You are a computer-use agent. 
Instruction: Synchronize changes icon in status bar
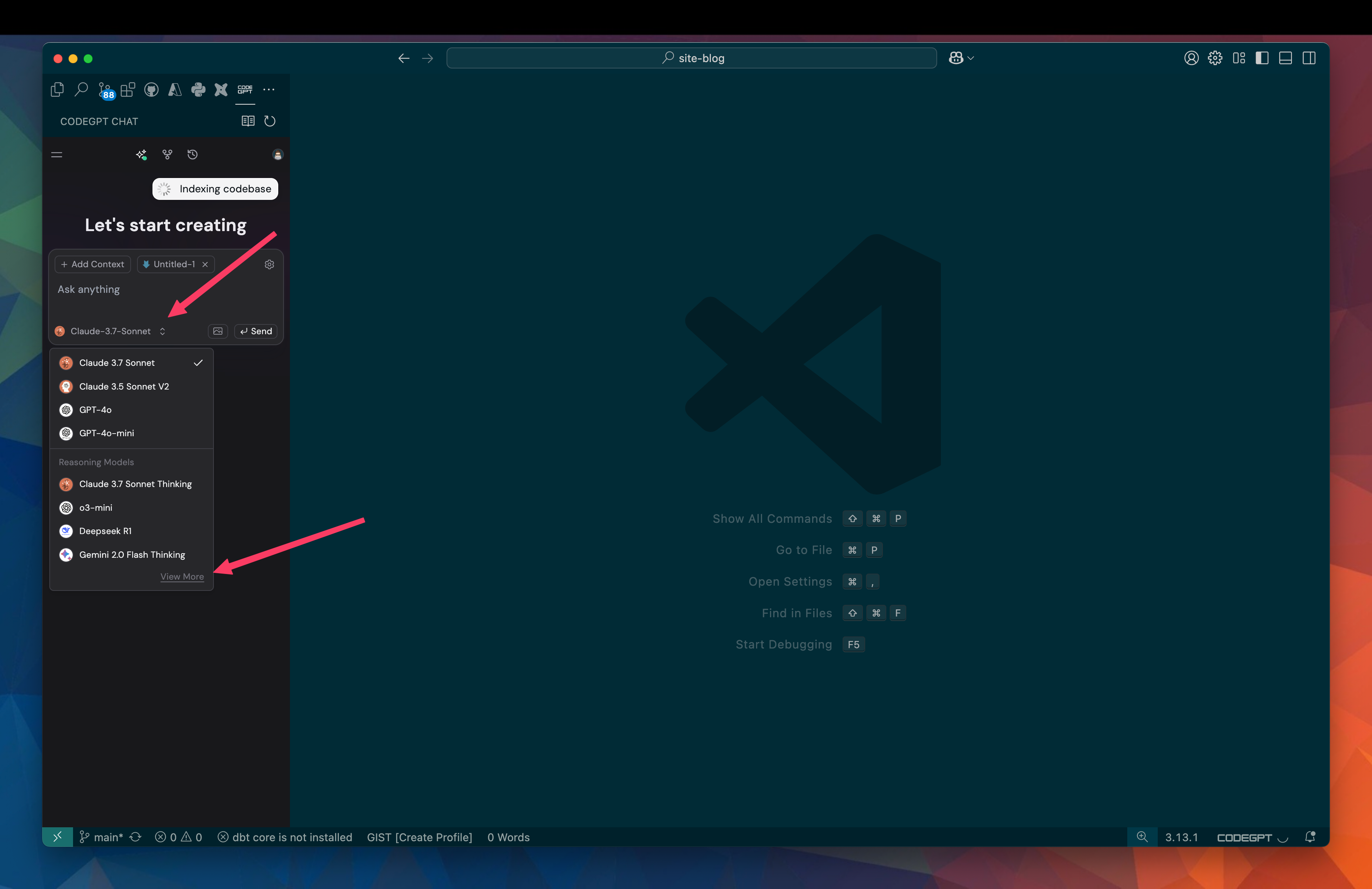(136, 837)
